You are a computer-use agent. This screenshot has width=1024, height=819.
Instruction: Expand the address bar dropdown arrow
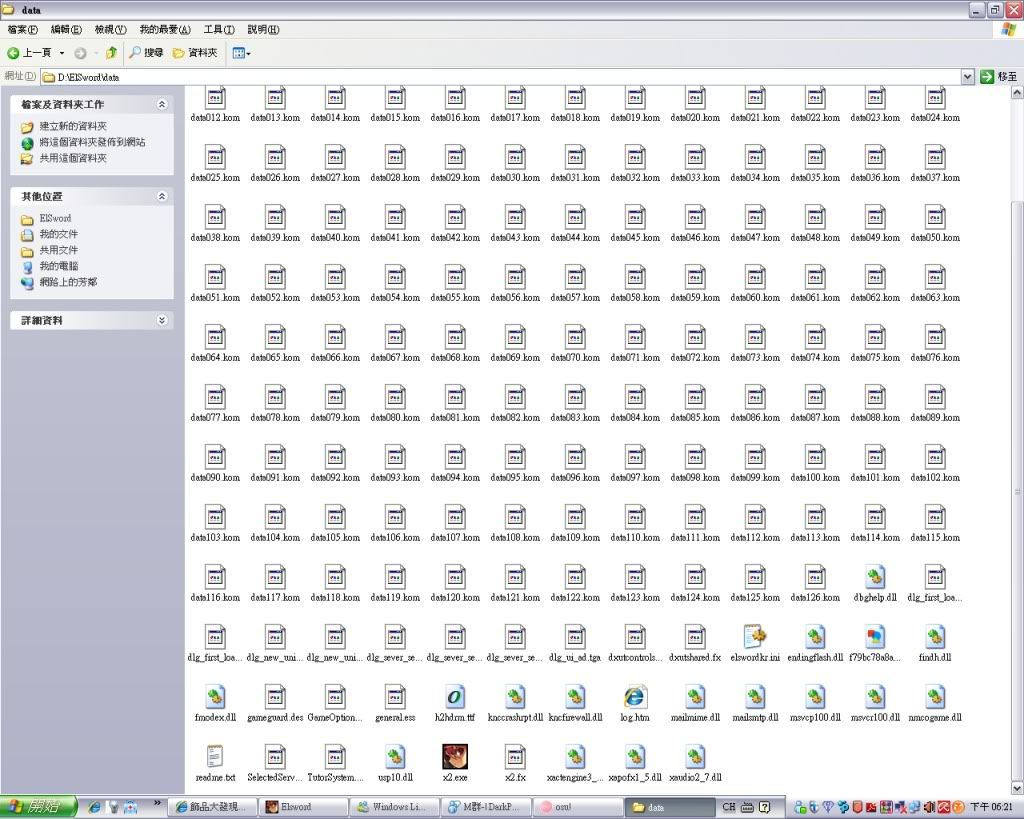968,76
